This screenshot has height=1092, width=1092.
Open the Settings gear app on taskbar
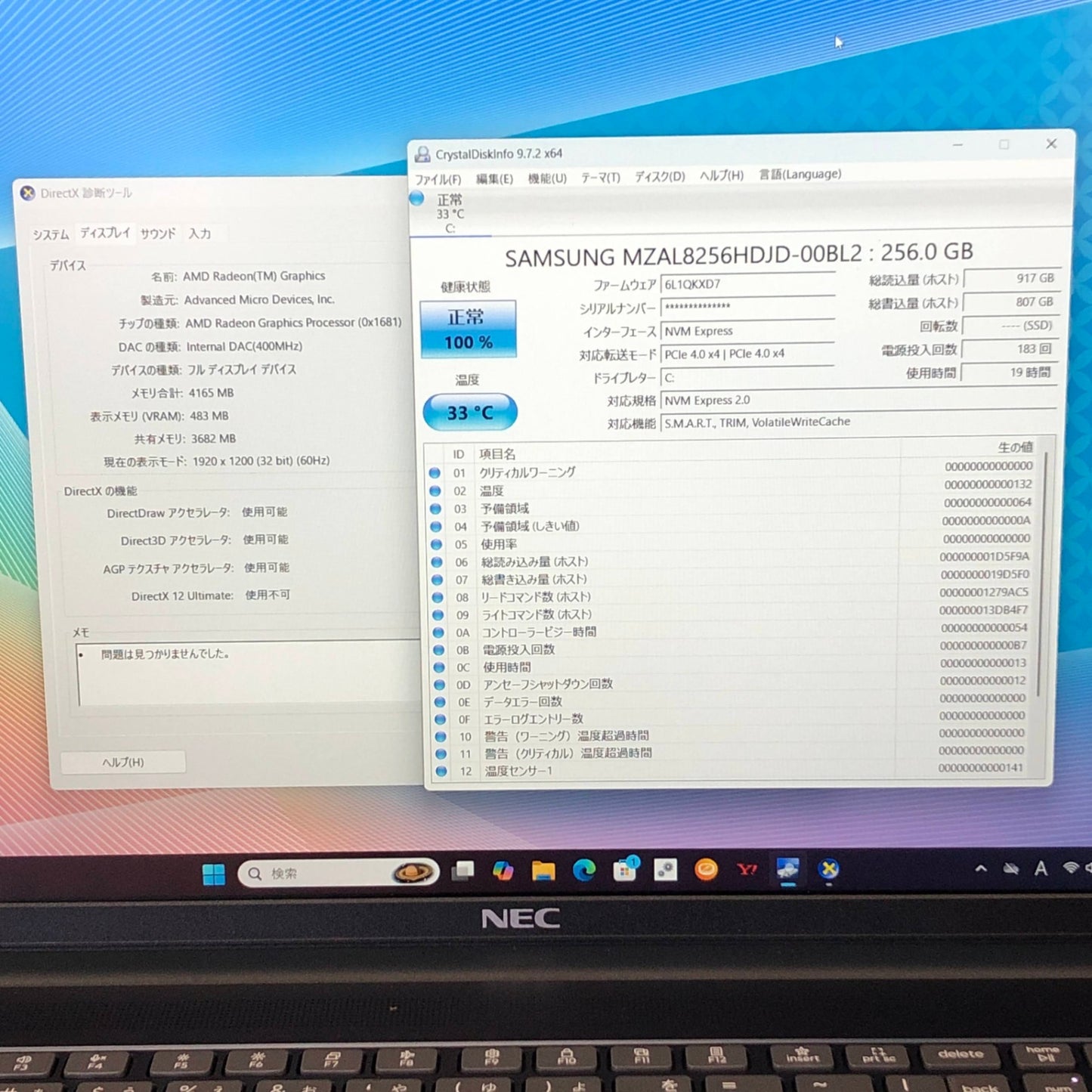[x=666, y=870]
